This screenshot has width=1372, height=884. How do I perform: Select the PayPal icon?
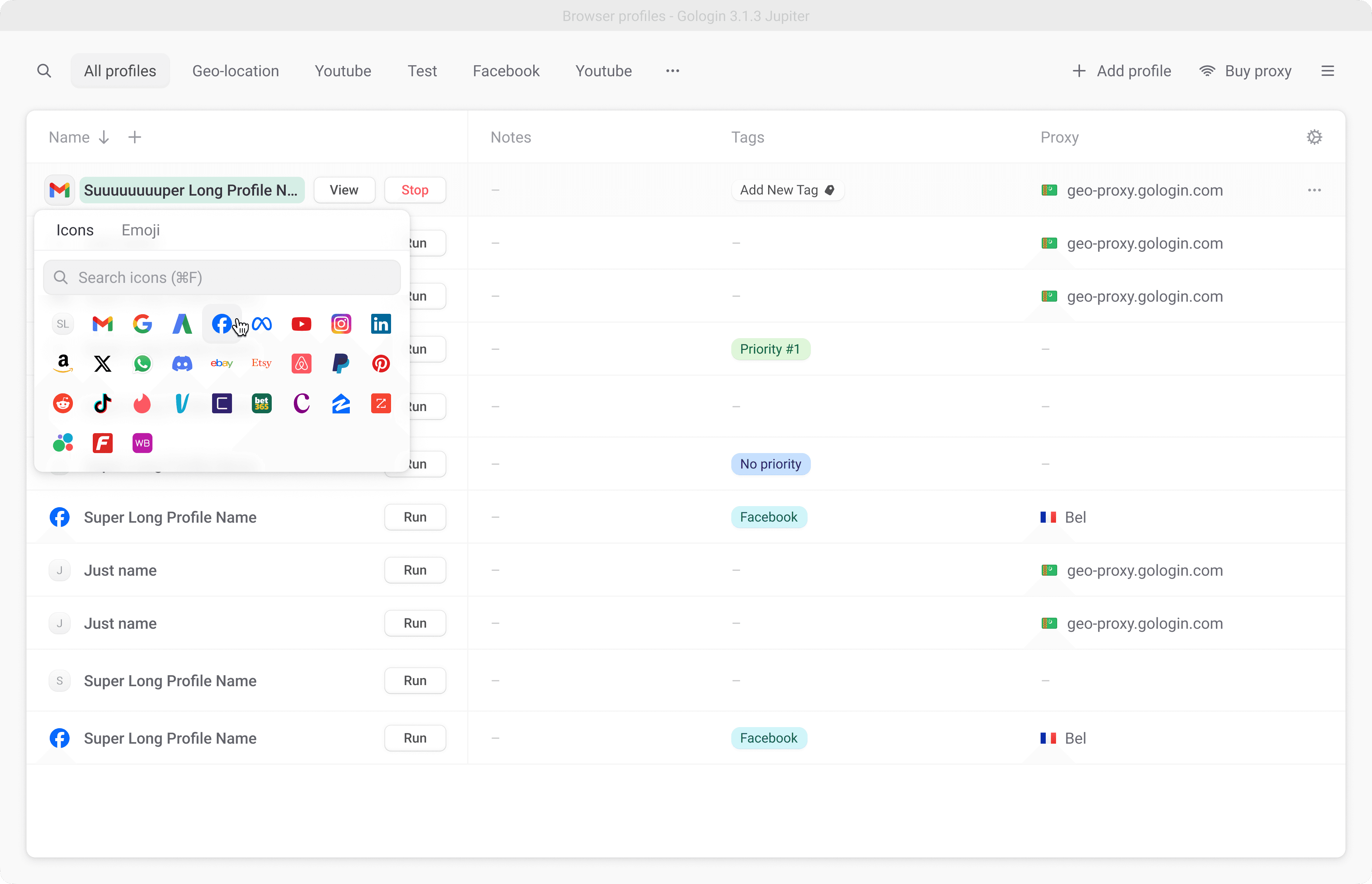coord(341,363)
